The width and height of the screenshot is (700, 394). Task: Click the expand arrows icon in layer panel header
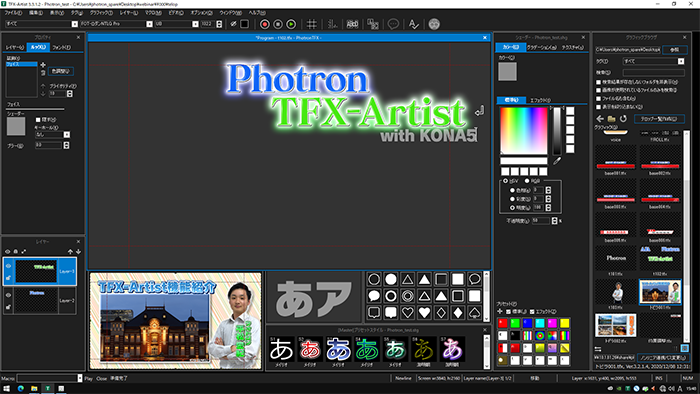coord(24,252)
